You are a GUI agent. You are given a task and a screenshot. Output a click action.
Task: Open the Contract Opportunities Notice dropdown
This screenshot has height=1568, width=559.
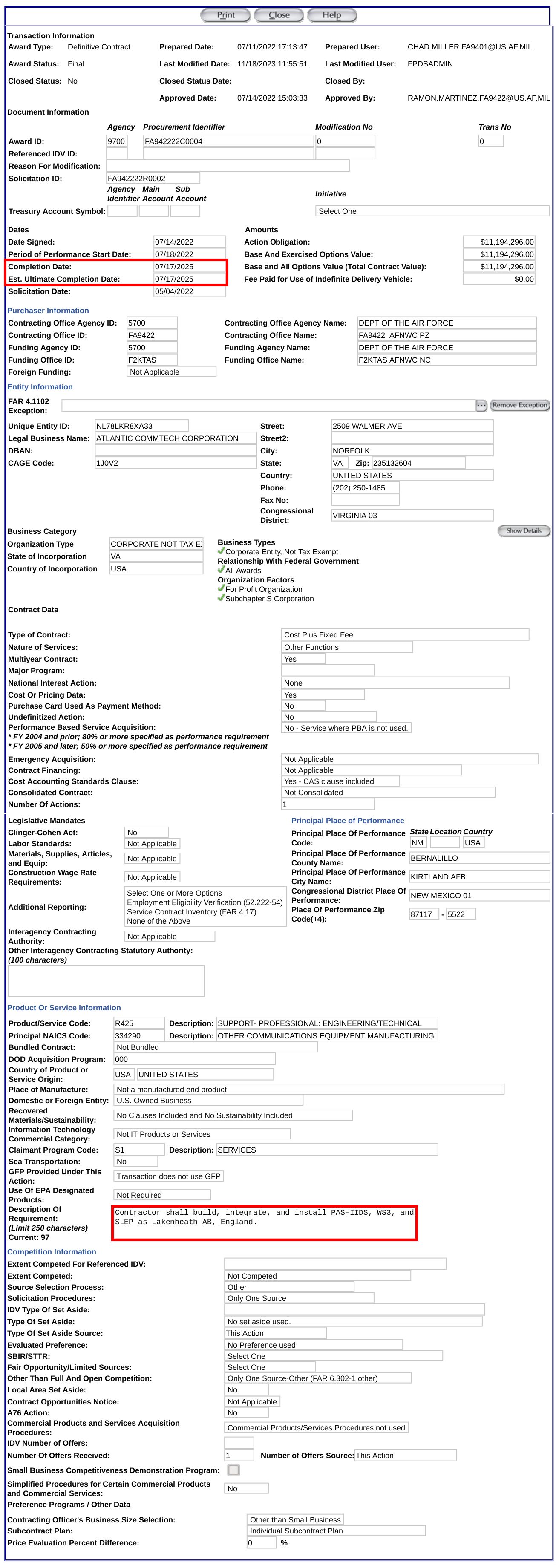point(252,1402)
